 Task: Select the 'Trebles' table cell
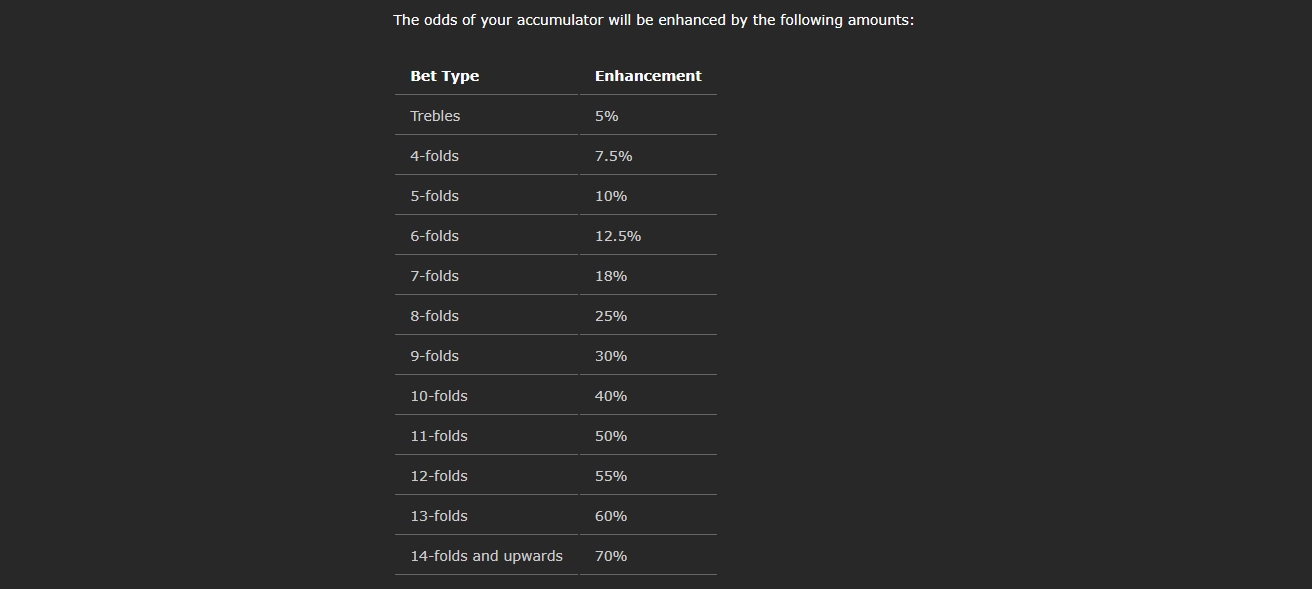(x=486, y=116)
